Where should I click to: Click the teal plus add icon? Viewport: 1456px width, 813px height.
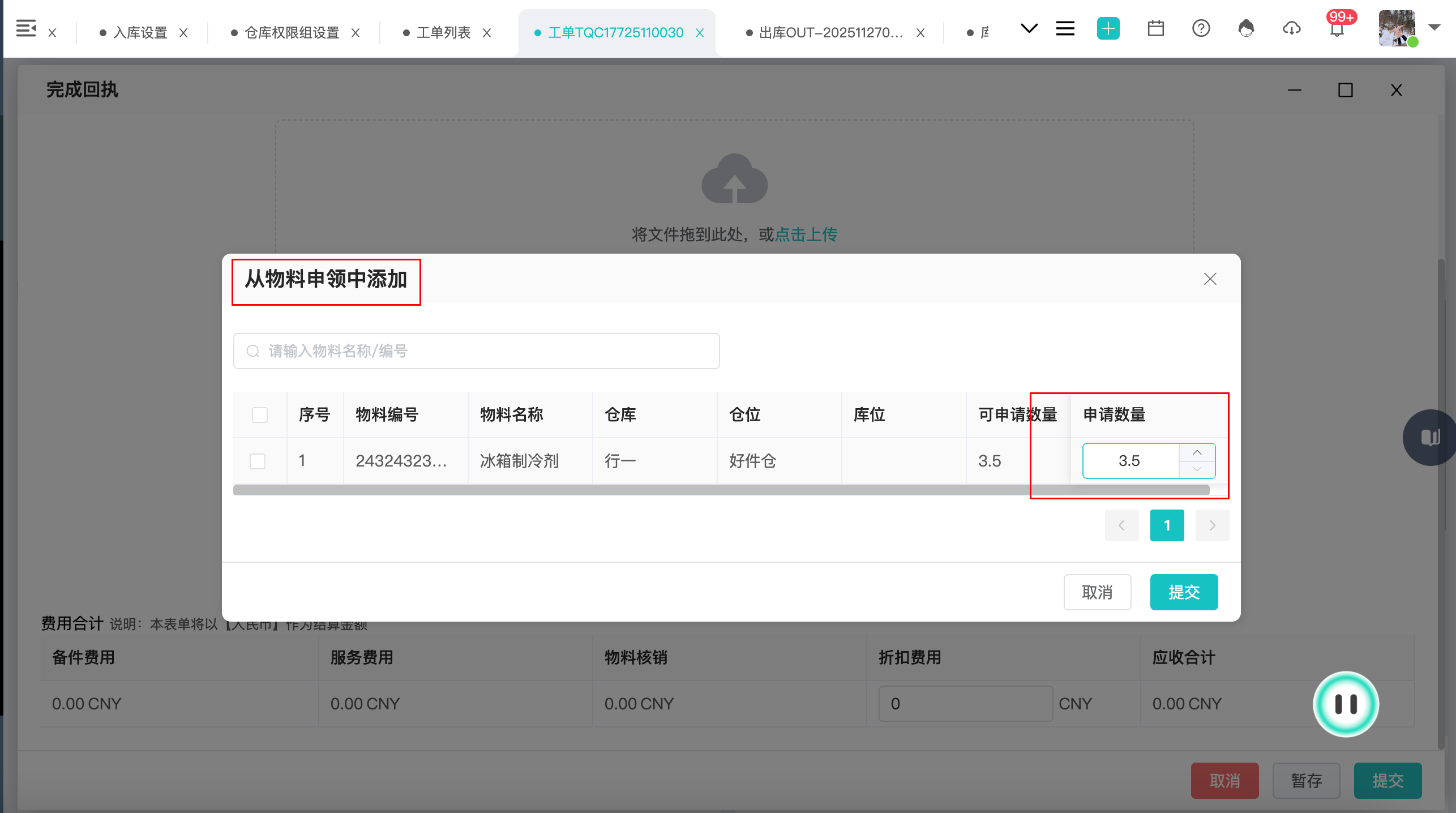pyautogui.click(x=1108, y=28)
